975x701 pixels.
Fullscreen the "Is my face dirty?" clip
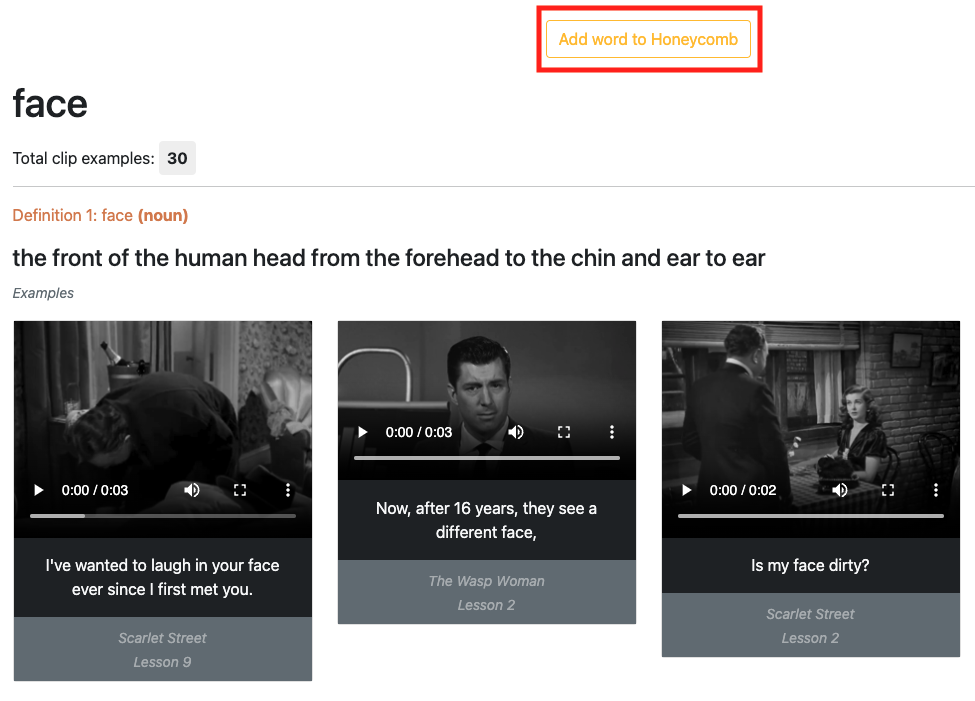click(888, 490)
